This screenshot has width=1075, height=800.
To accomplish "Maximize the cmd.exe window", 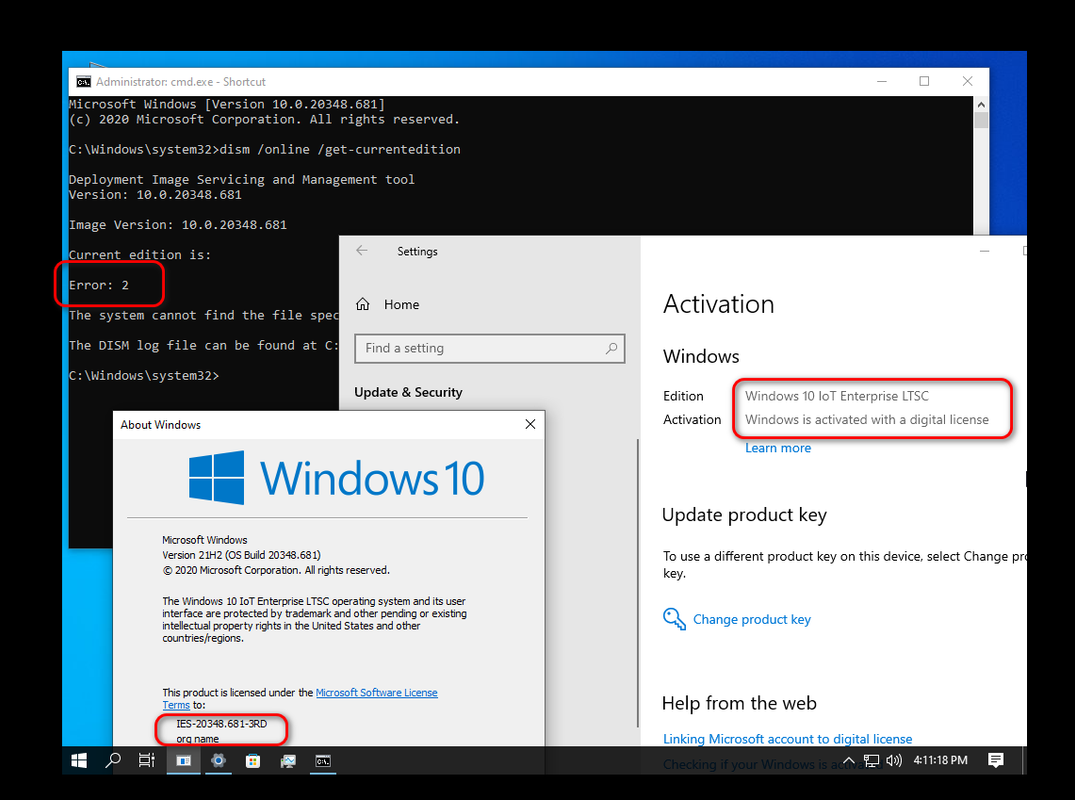I will click(924, 81).
